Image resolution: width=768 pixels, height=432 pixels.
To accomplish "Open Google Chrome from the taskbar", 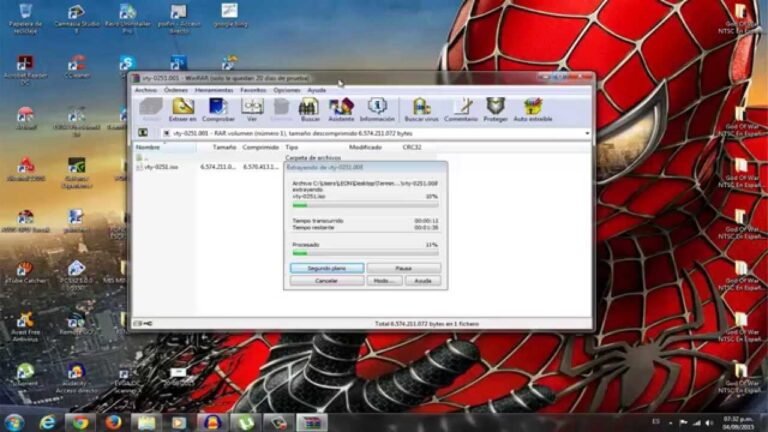I will pyautogui.click(x=80, y=422).
